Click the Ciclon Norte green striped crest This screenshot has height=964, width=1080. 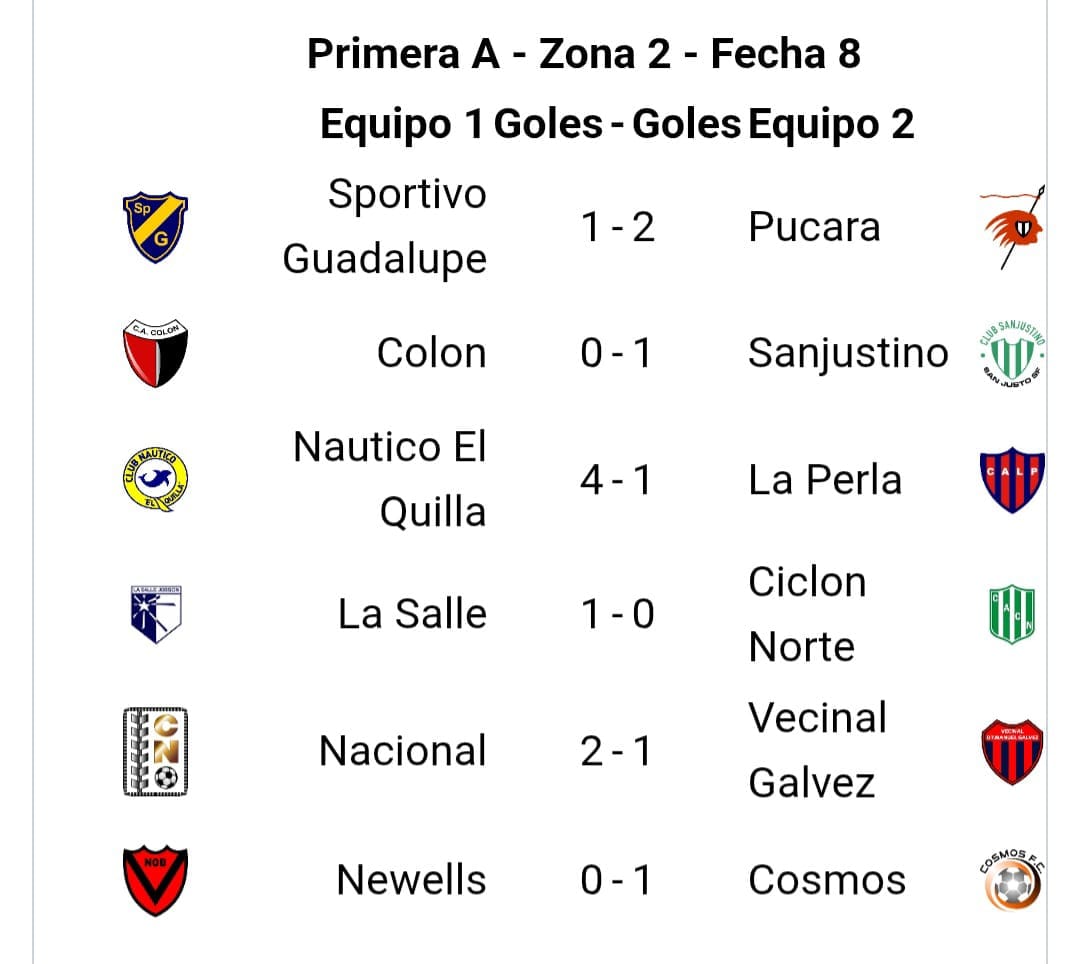click(1012, 614)
